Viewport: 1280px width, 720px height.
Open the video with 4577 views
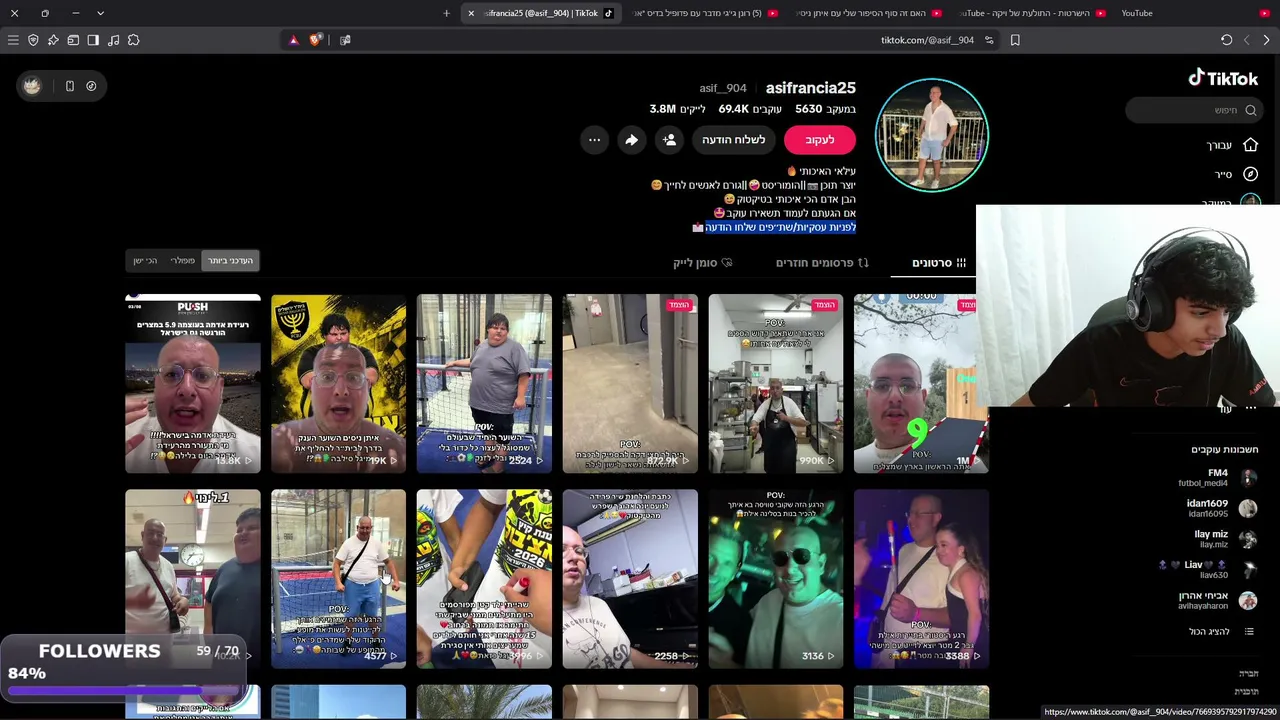coord(338,578)
